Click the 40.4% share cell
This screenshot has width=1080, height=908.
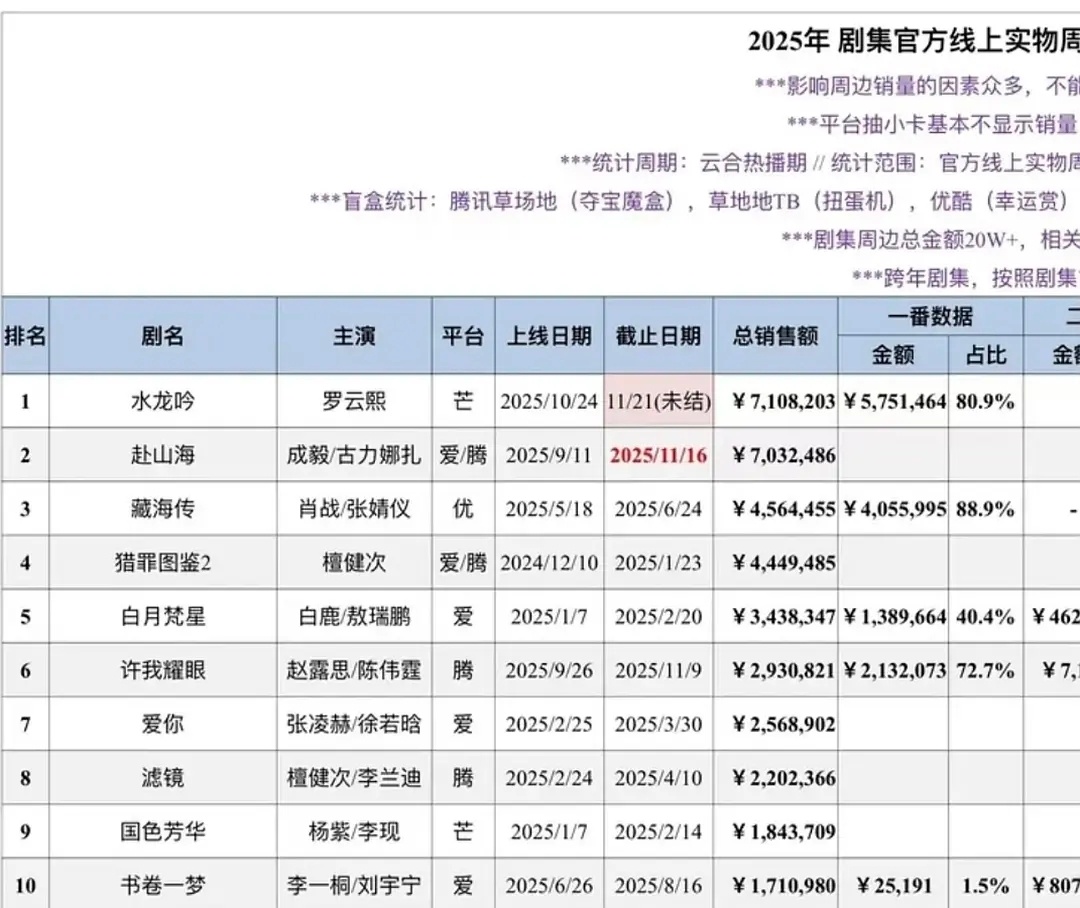[986, 616]
